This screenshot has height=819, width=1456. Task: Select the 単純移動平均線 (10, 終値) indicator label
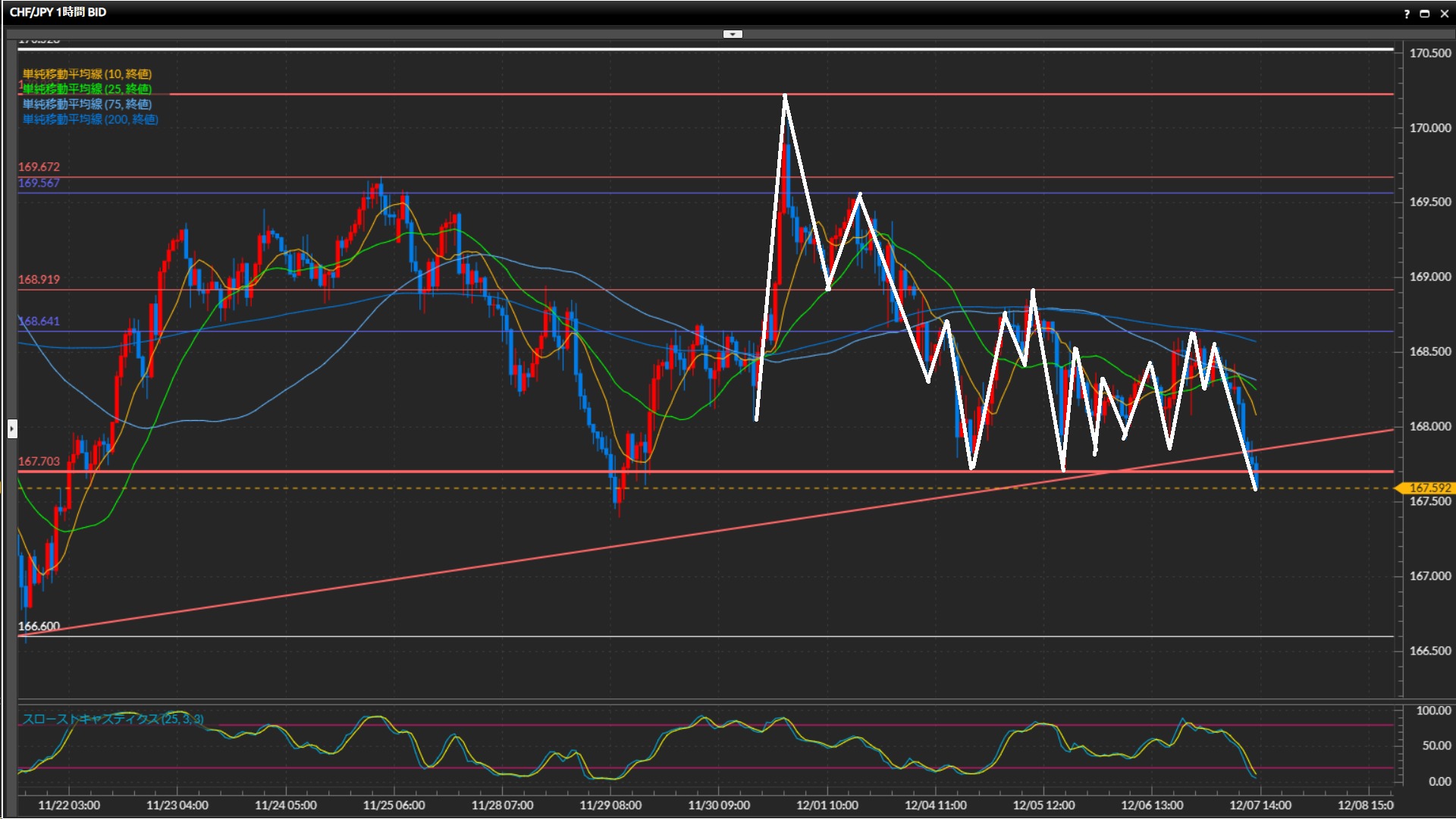[86, 74]
